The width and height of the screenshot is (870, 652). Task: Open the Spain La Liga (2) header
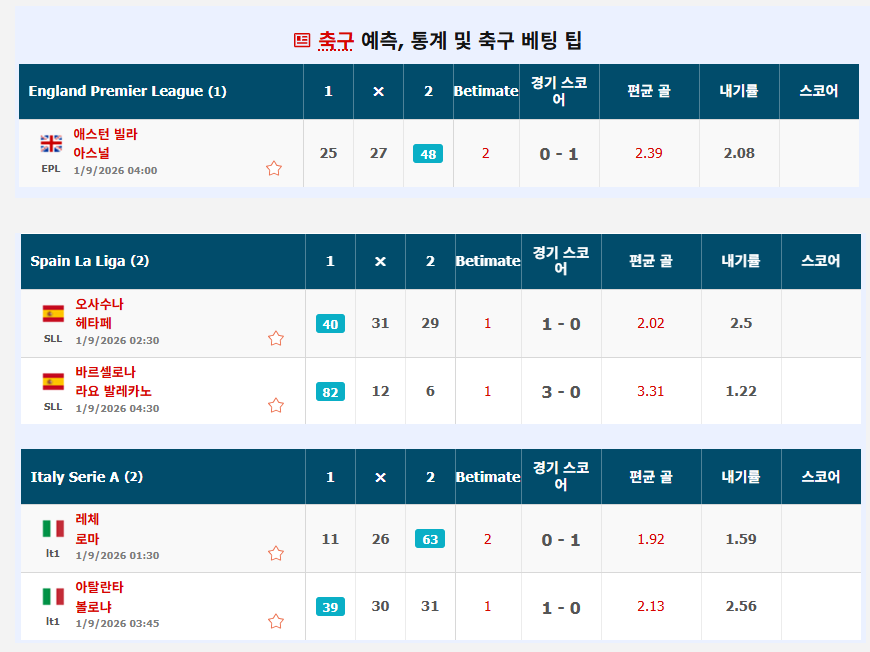coord(90,261)
